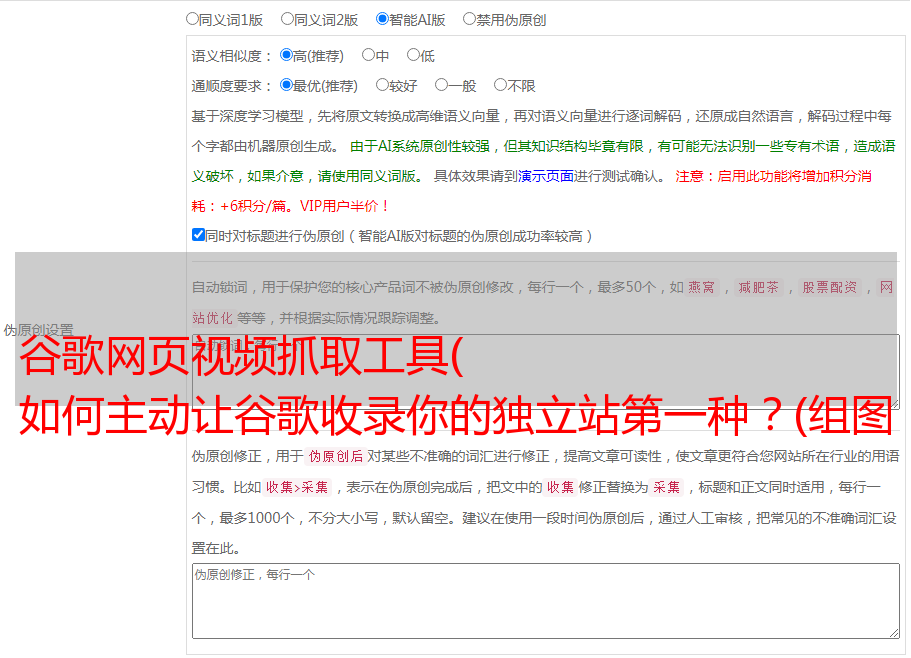Image resolution: width=911 pixels, height=658 pixels.
Task: Select the 同义词1版 radio option
Action: (x=192, y=19)
